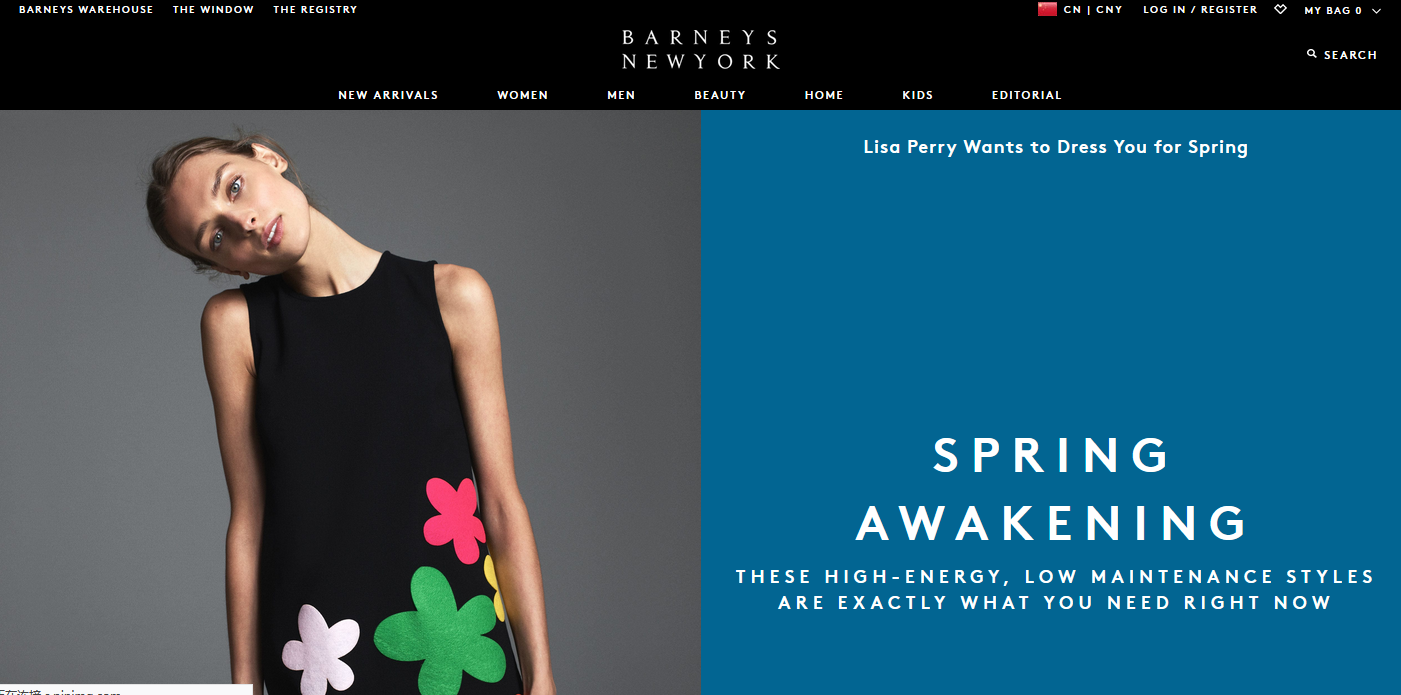This screenshot has height=695, width=1401.
Task: Click the search magnifier icon
Action: [1312, 54]
